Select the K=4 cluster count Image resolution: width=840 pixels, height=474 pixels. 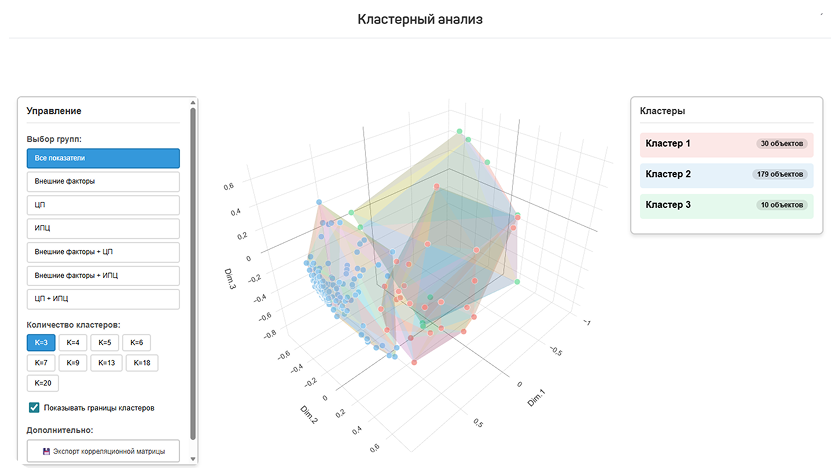tap(73, 342)
